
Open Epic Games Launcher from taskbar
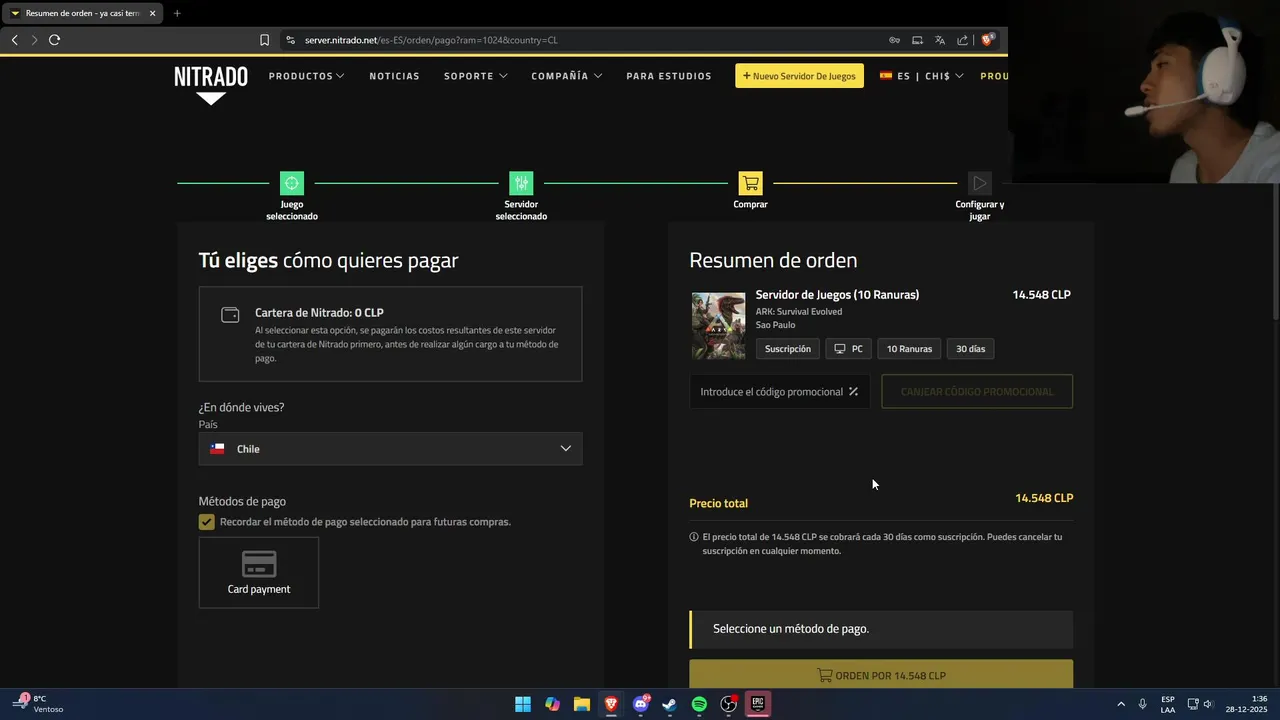pyautogui.click(x=758, y=704)
